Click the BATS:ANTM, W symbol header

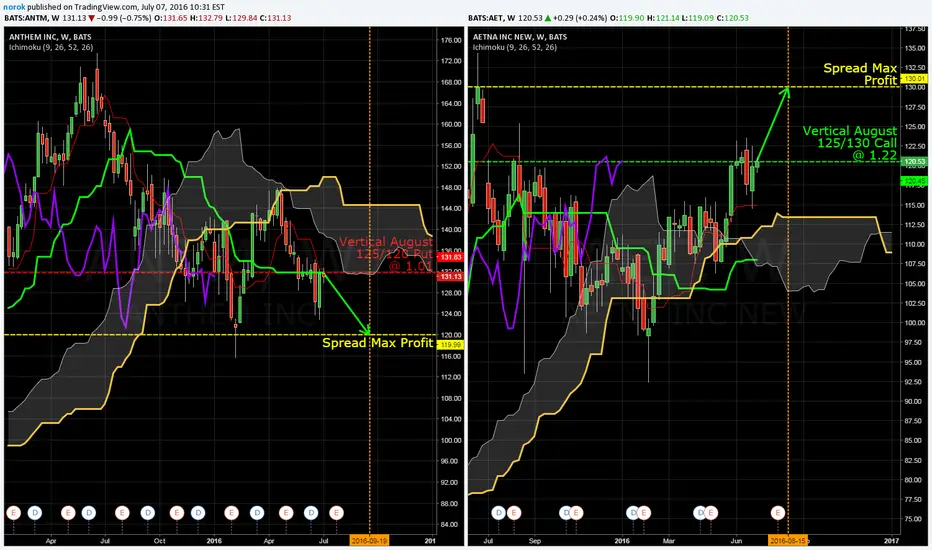click(x=32, y=18)
